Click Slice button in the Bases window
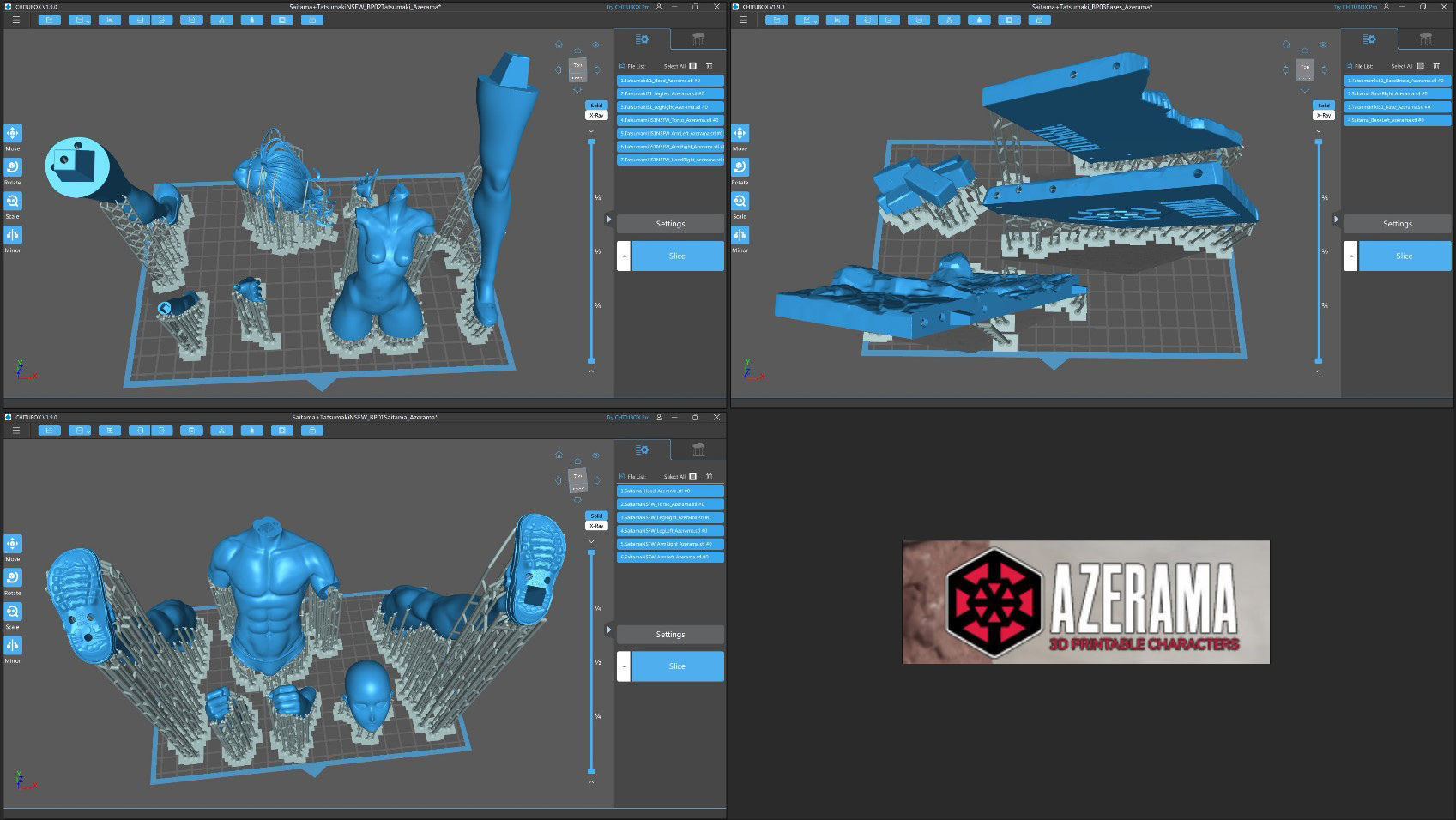 [x=1405, y=256]
